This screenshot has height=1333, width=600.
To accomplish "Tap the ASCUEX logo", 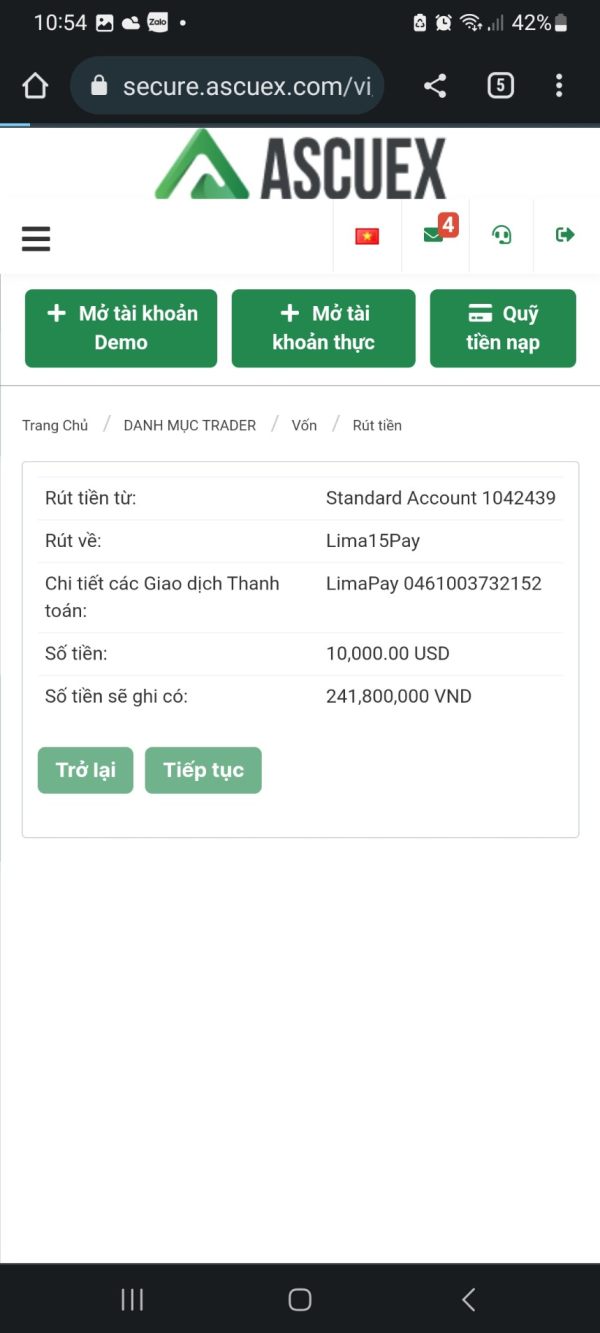I will (x=300, y=165).
